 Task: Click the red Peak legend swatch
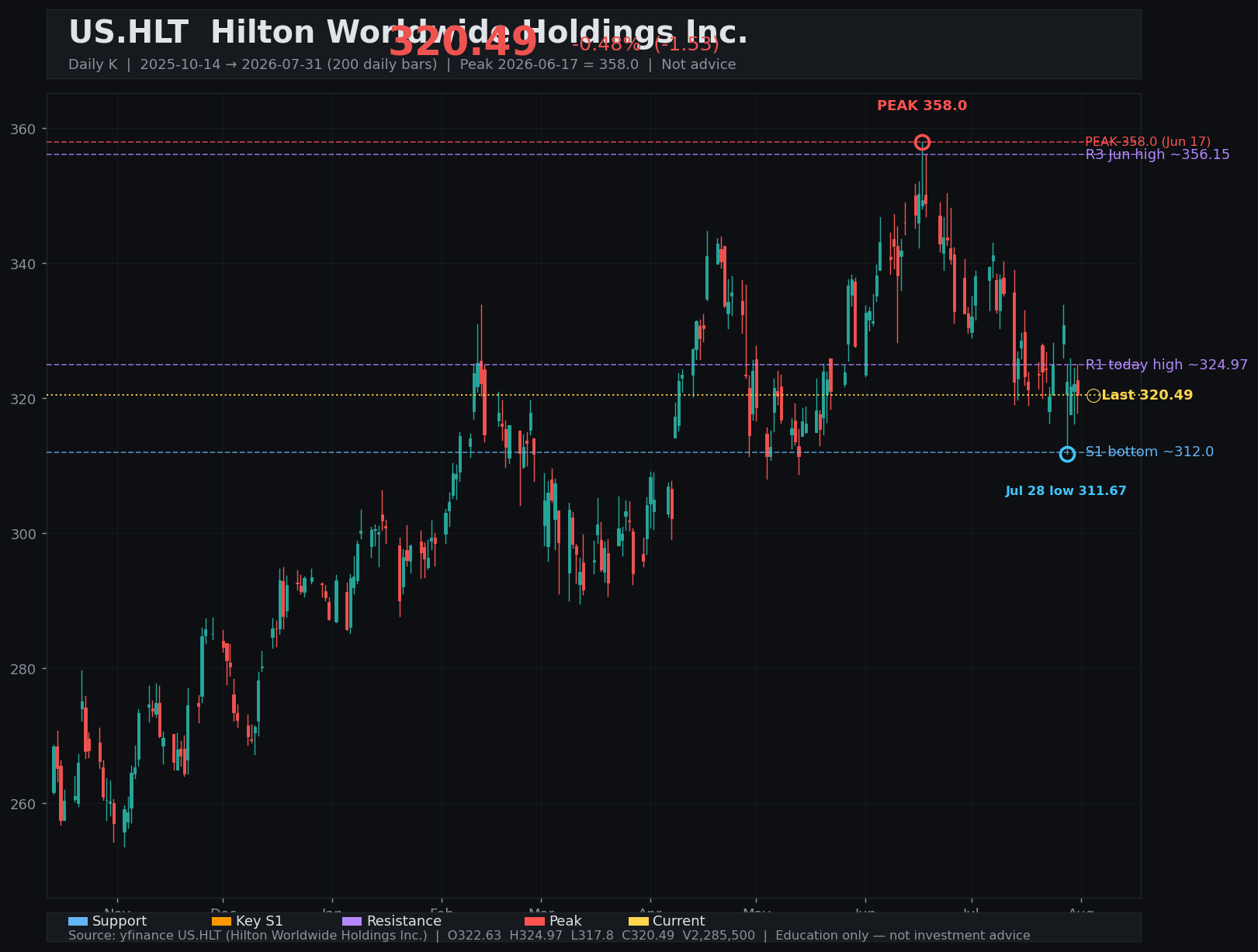[x=535, y=921]
